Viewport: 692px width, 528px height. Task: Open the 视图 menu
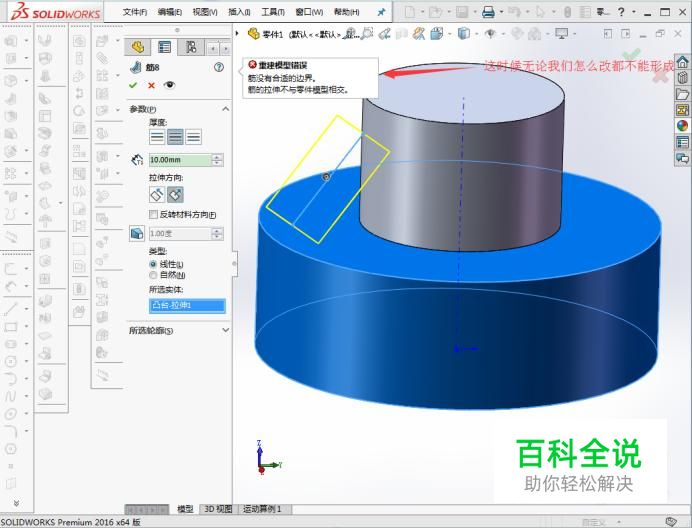[205, 12]
